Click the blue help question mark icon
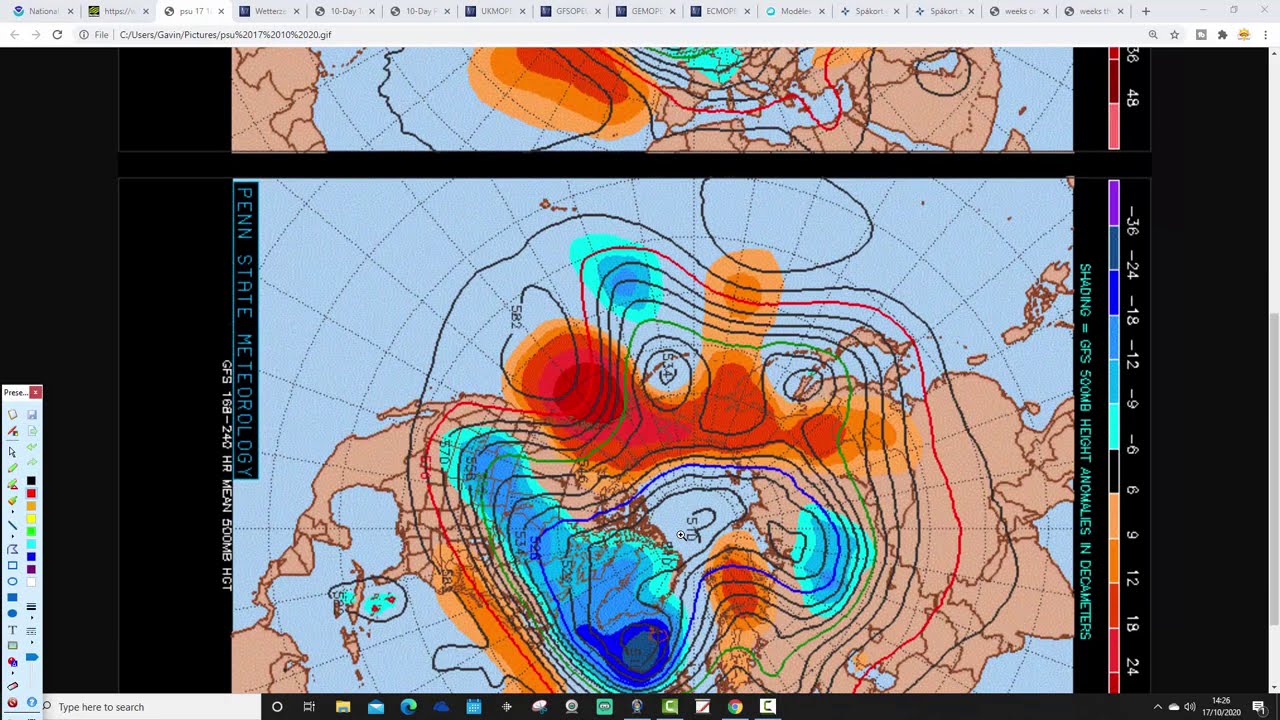 [32, 702]
